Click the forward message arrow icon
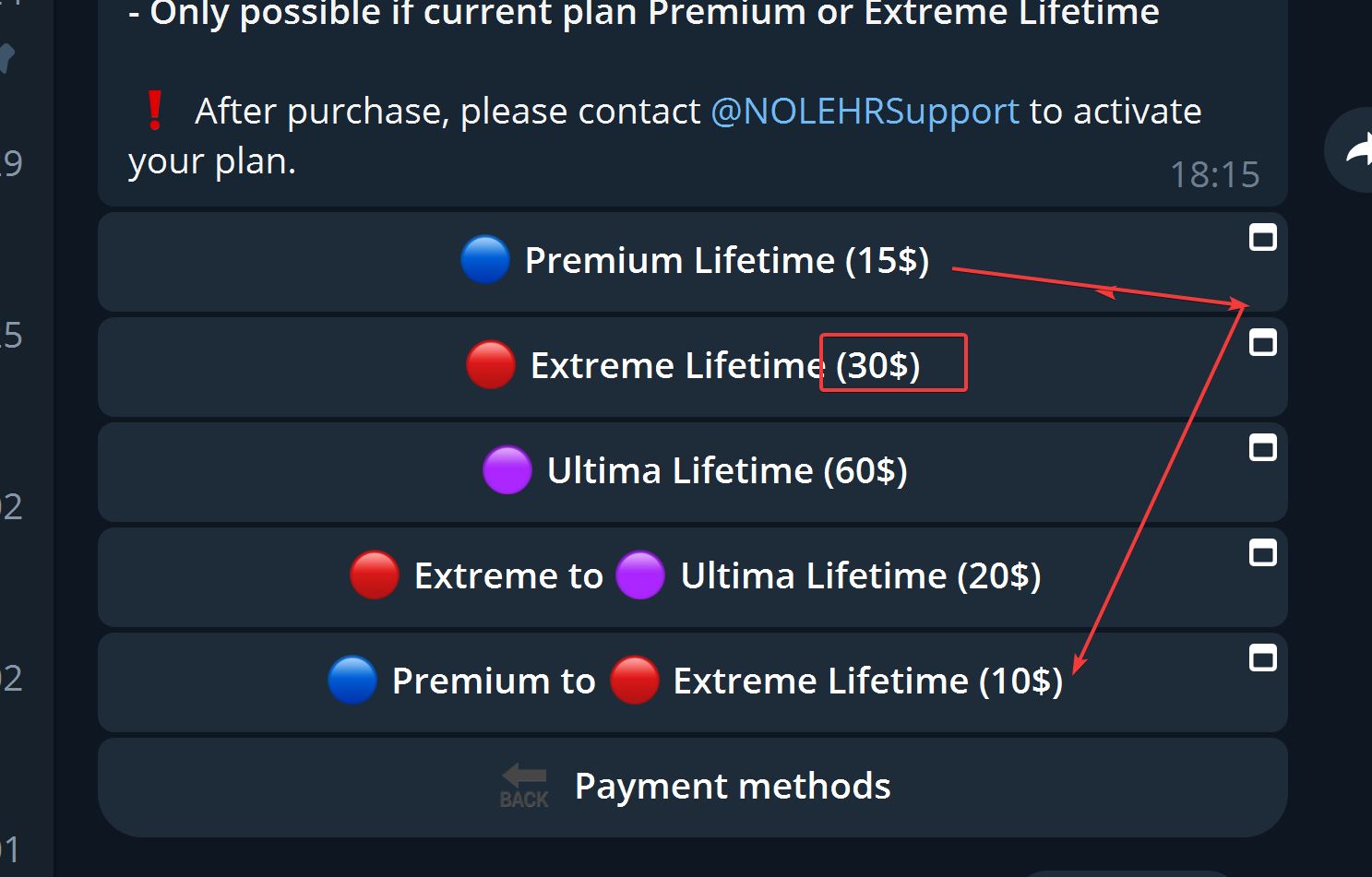The image size is (1372, 877). pos(1355,150)
